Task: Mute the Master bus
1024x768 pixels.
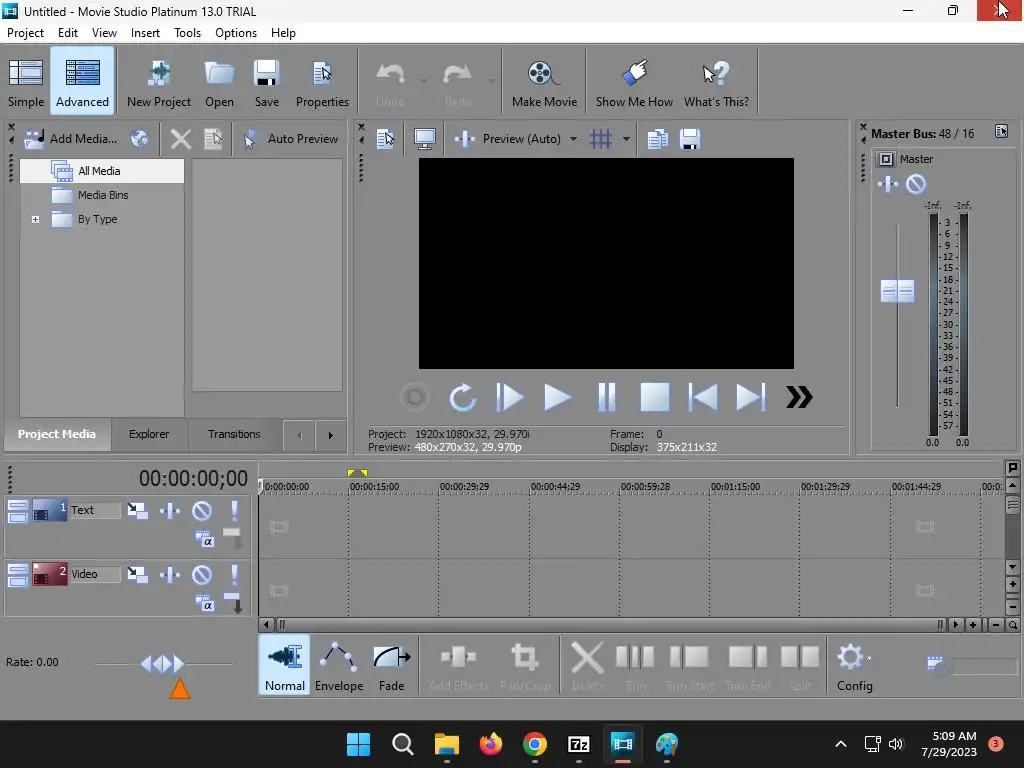Action: coord(916,184)
